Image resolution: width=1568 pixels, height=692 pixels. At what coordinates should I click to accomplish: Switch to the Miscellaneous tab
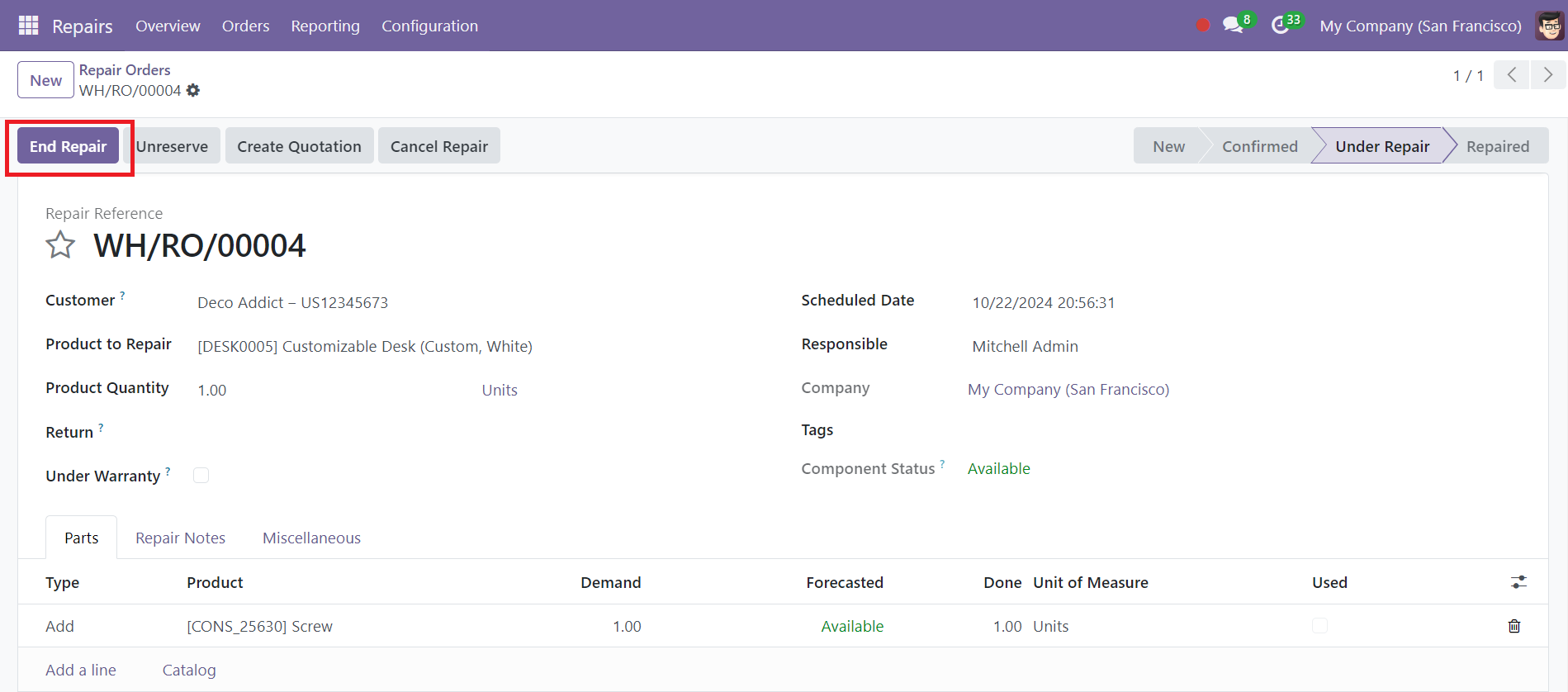pyautogui.click(x=311, y=538)
